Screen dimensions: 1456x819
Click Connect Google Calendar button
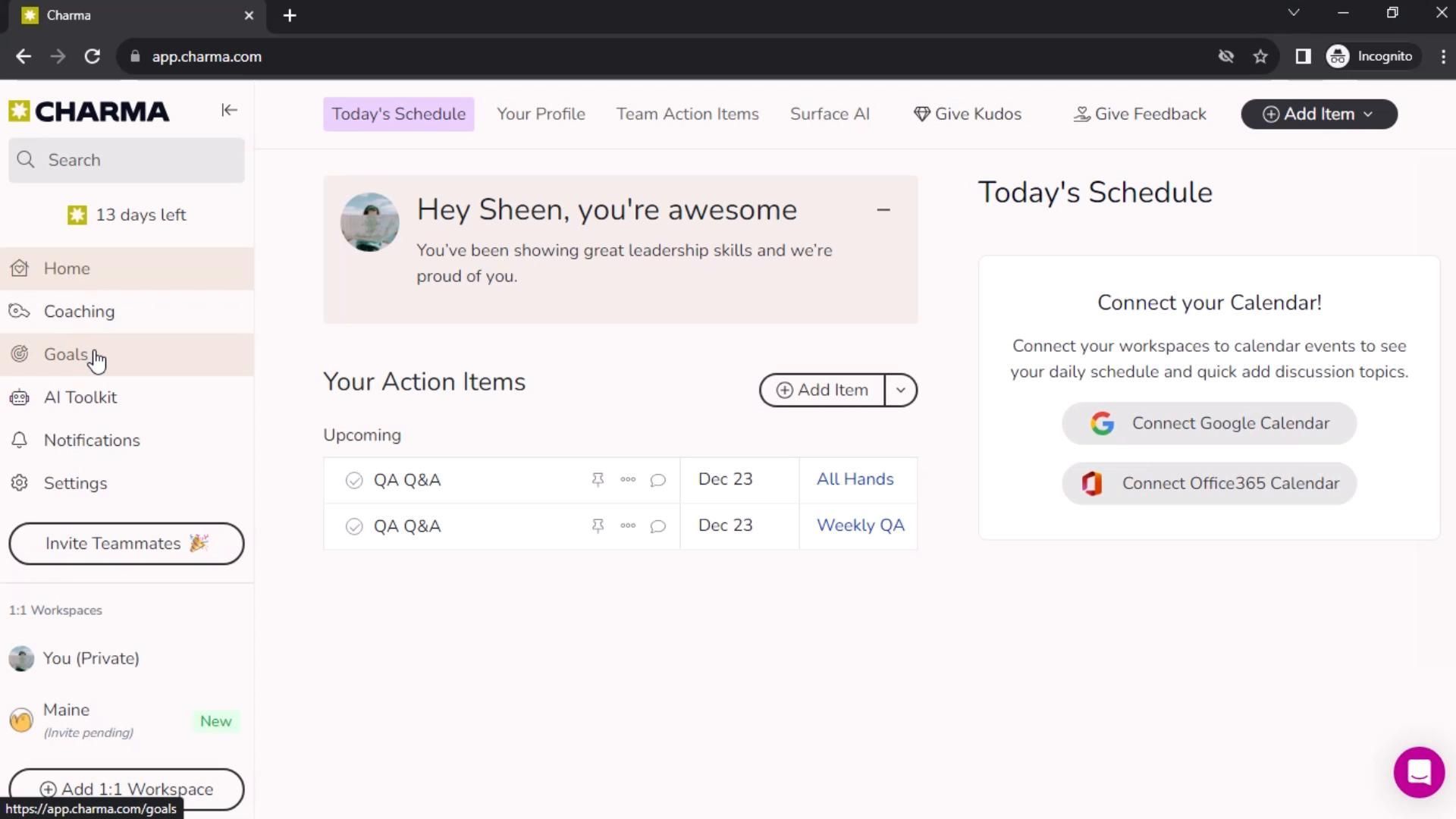coord(1209,424)
